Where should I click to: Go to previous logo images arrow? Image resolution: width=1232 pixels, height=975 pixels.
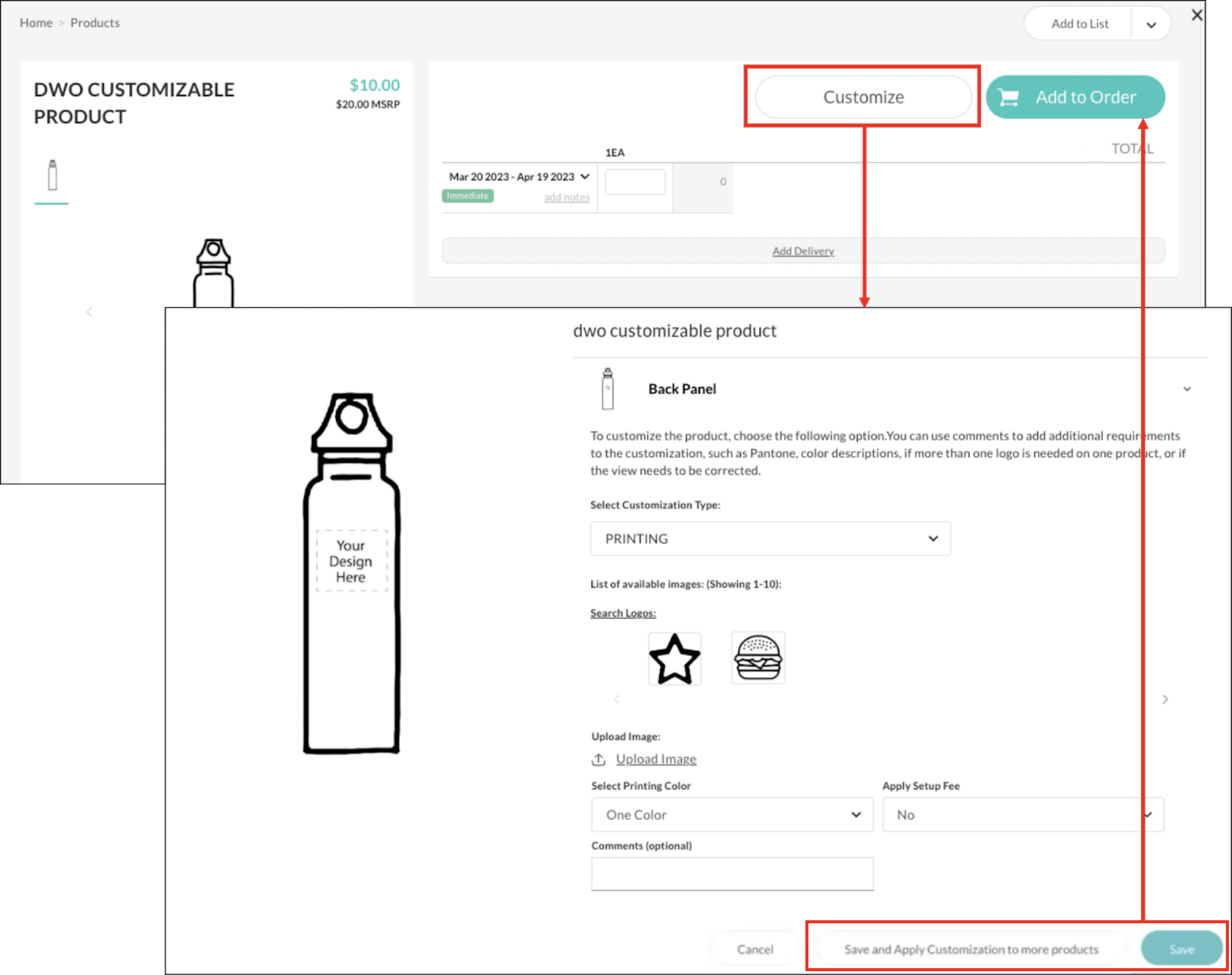coord(617,699)
